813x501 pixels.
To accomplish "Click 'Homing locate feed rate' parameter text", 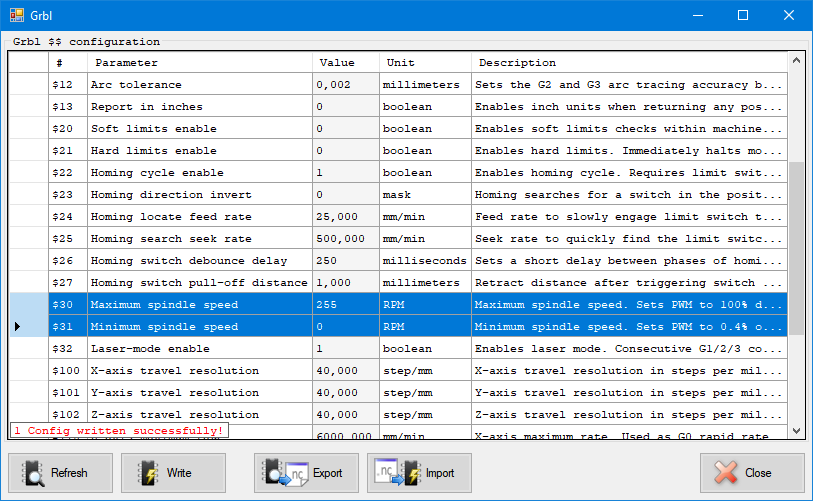I will (x=171, y=217).
